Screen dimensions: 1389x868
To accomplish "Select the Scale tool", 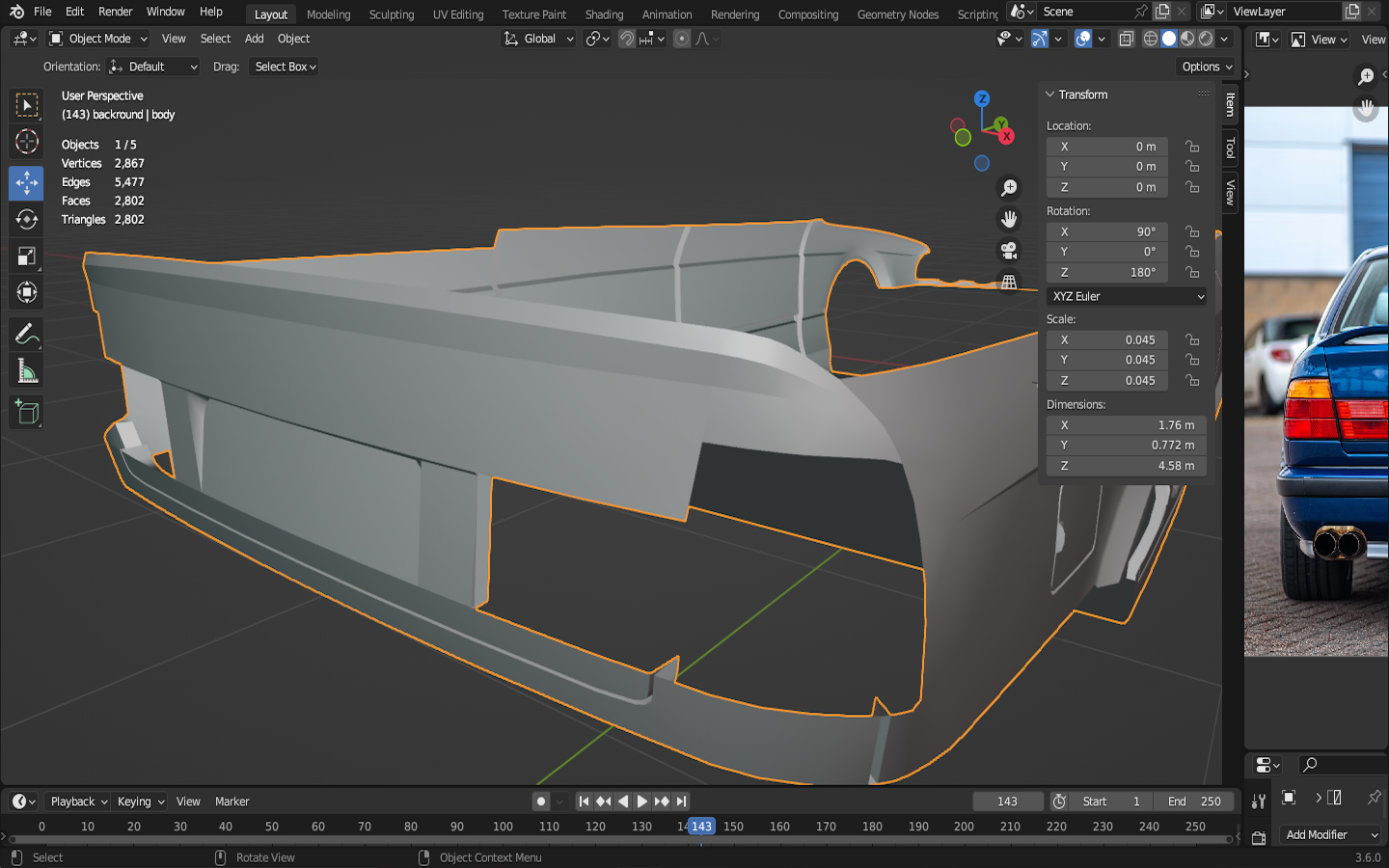I will point(26,257).
